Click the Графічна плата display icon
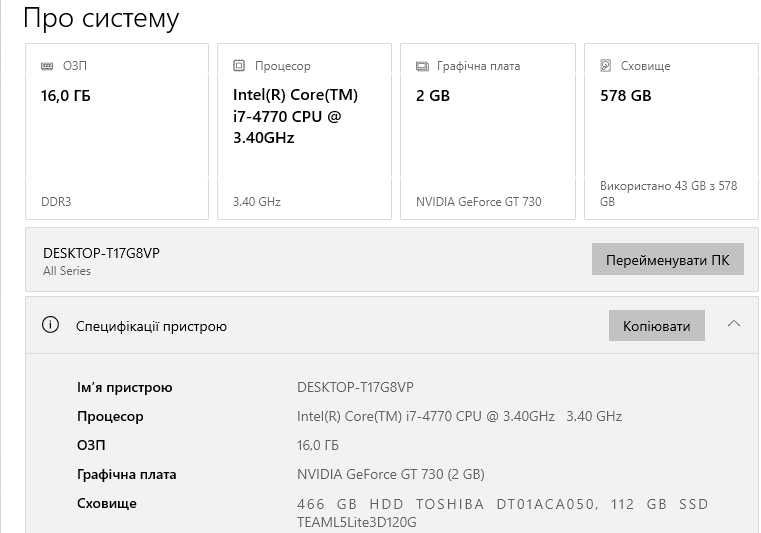The height and width of the screenshot is (533, 761). (x=422, y=66)
